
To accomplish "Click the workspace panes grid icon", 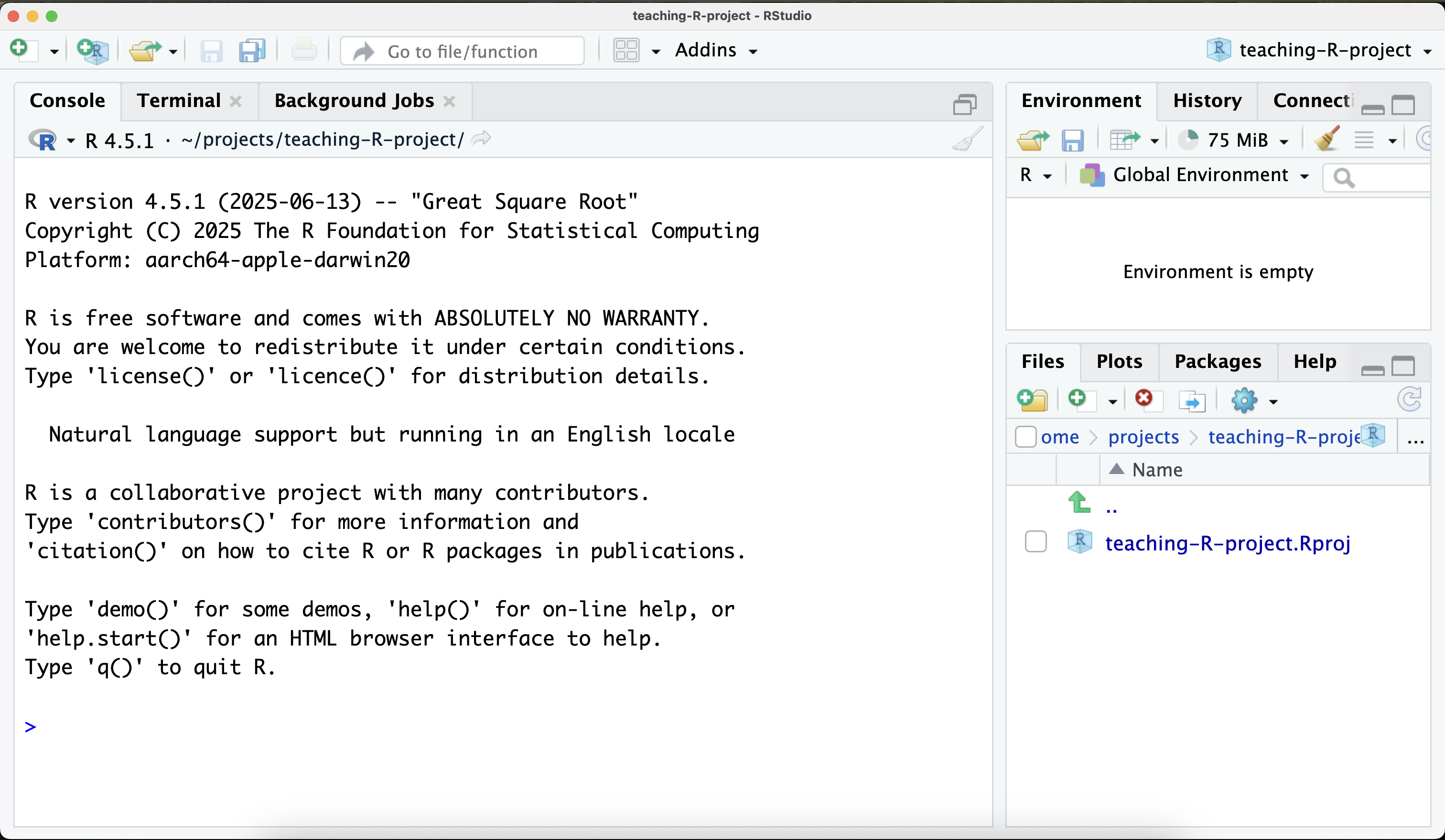I will pos(626,51).
